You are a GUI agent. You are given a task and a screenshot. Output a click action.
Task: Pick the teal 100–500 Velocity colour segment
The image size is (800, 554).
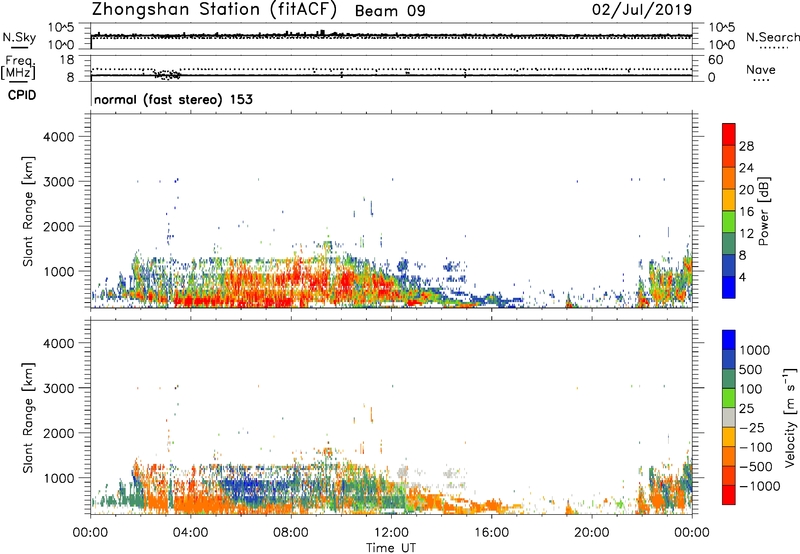point(729,379)
